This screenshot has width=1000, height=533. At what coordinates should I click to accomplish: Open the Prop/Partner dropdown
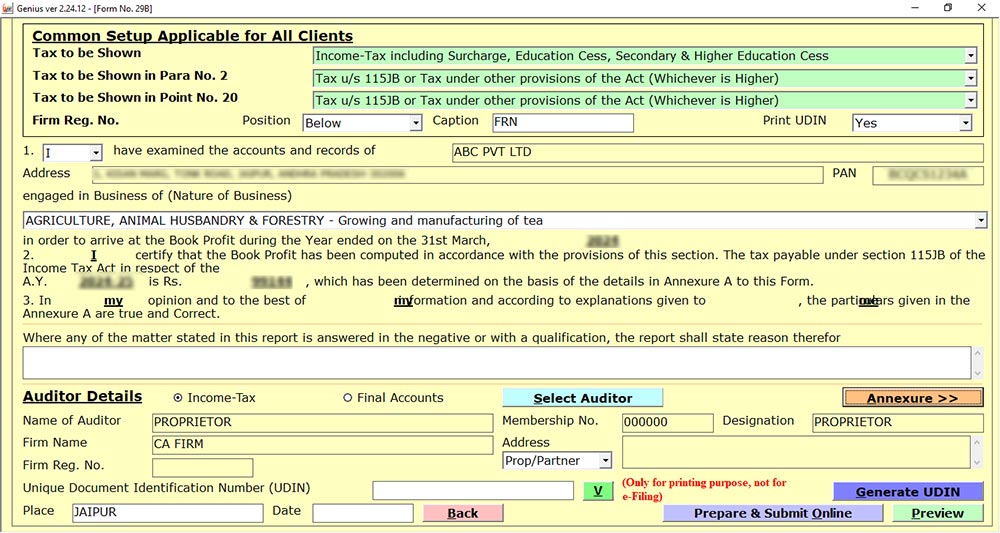click(x=605, y=461)
